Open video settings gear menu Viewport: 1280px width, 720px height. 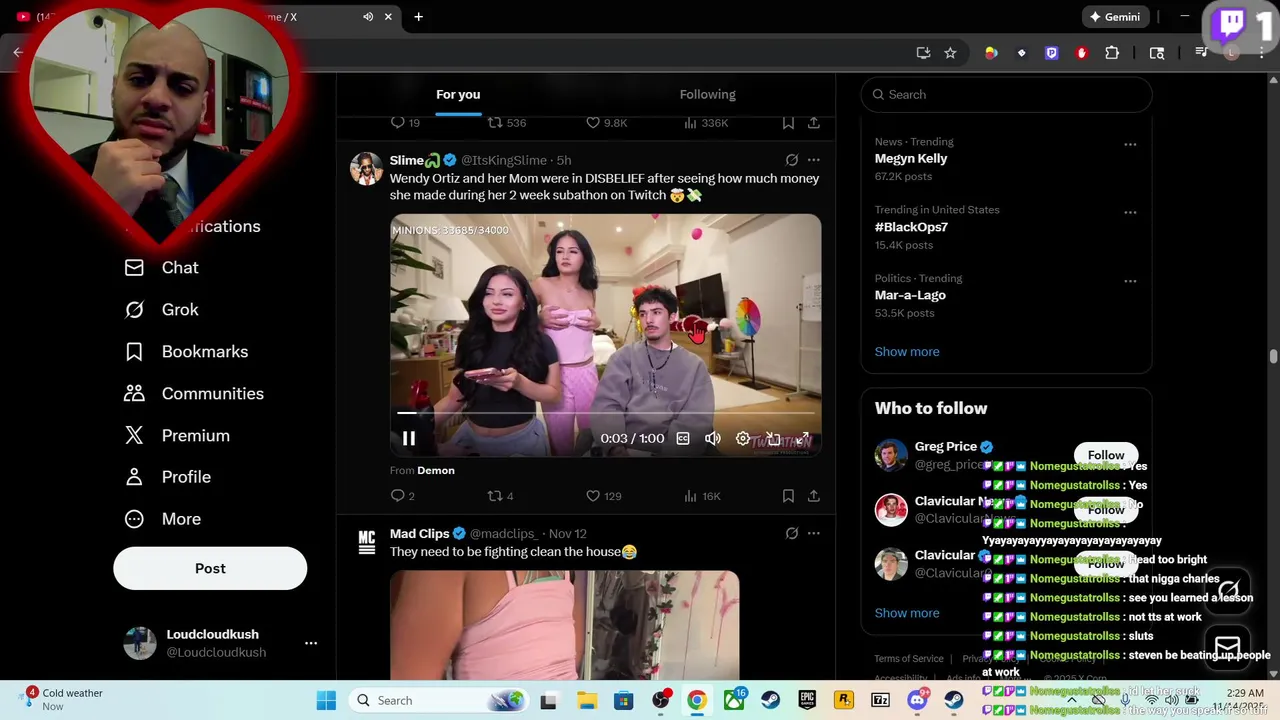pyautogui.click(x=743, y=439)
